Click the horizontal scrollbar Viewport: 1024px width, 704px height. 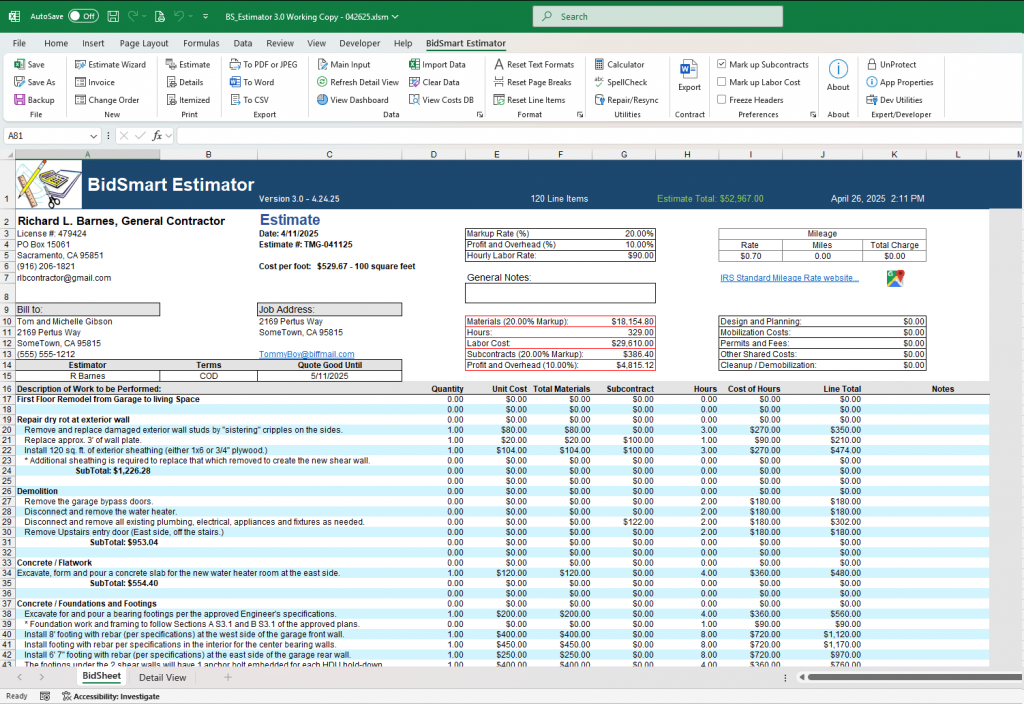click(914, 677)
